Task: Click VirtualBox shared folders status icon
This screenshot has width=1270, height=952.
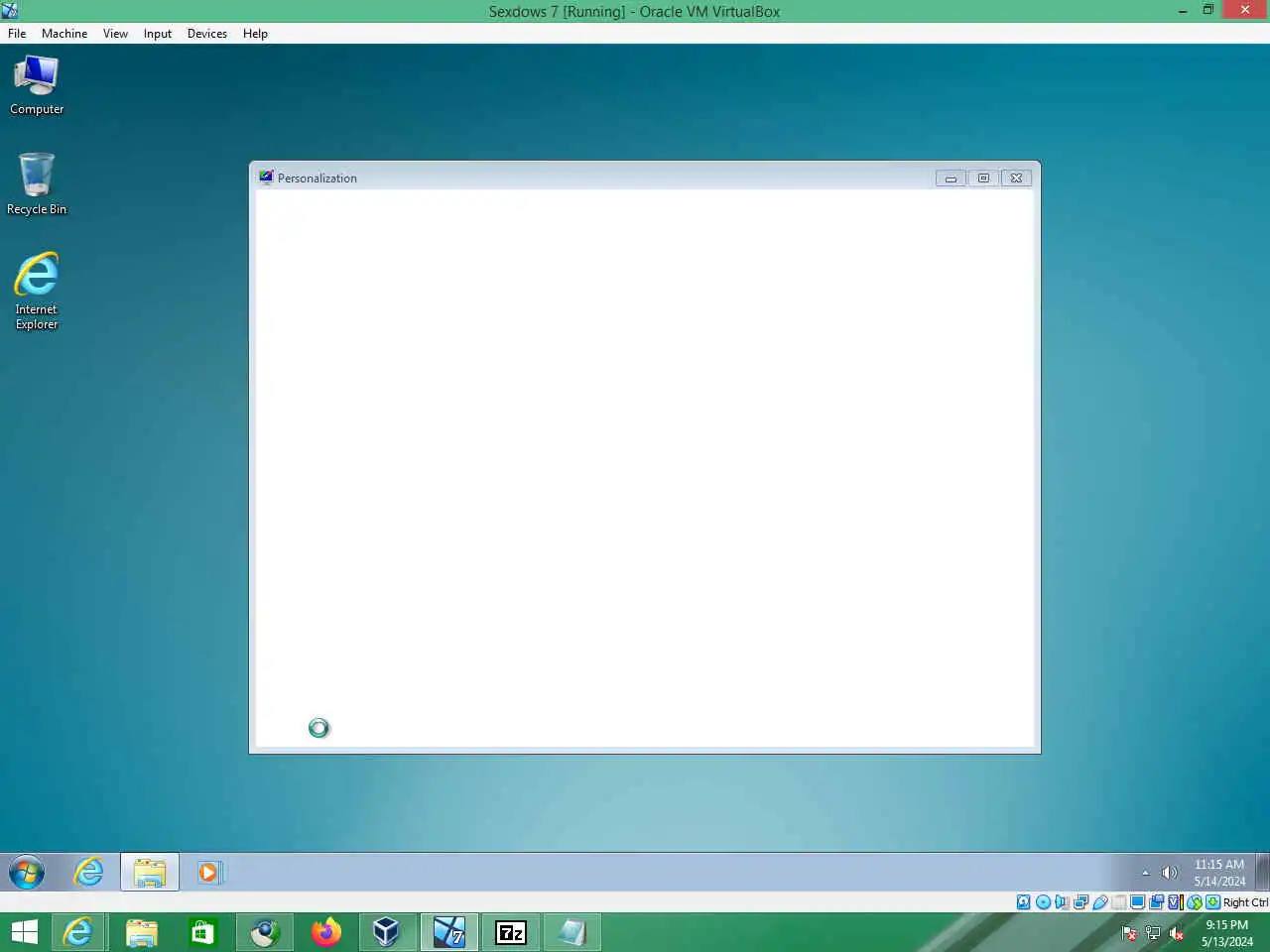Action: click(x=1118, y=902)
